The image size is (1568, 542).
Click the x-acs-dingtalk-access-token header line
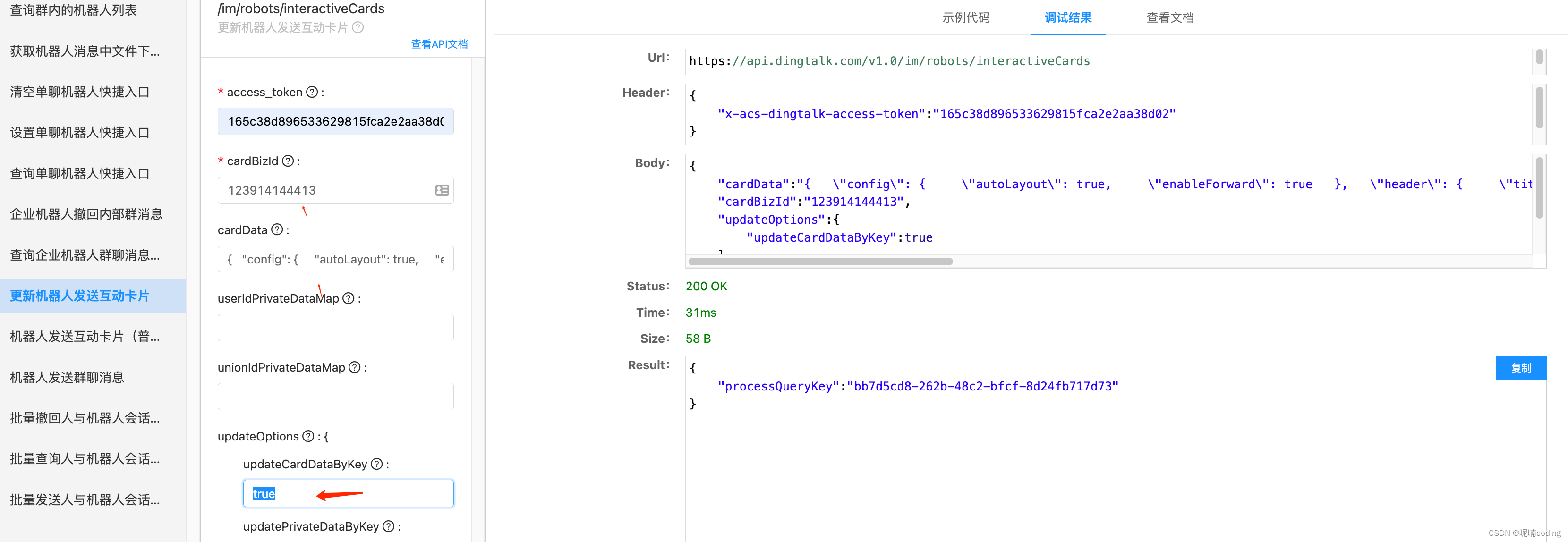click(x=946, y=114)
